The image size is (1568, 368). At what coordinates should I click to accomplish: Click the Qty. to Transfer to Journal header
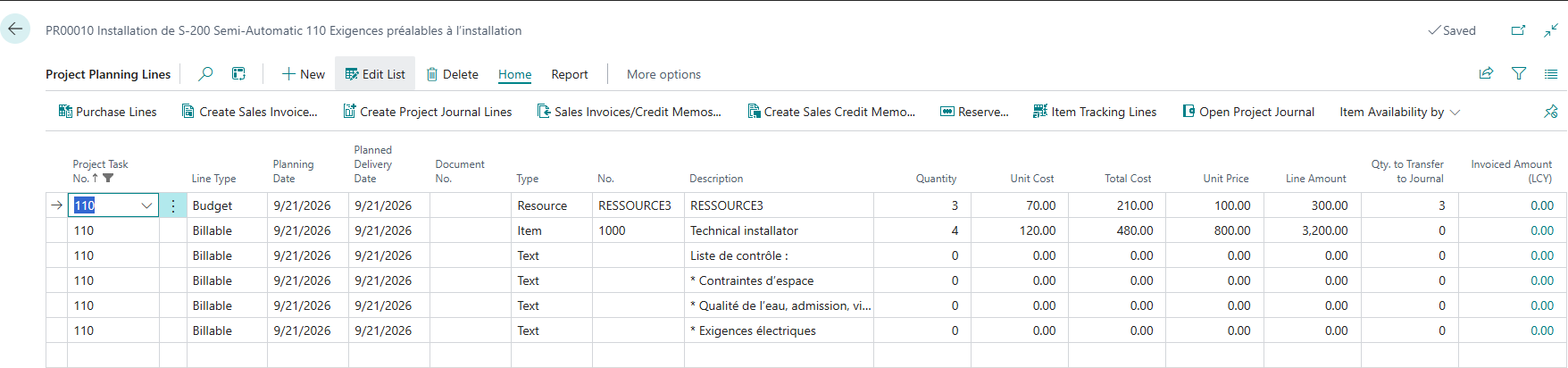point(1406,171)
